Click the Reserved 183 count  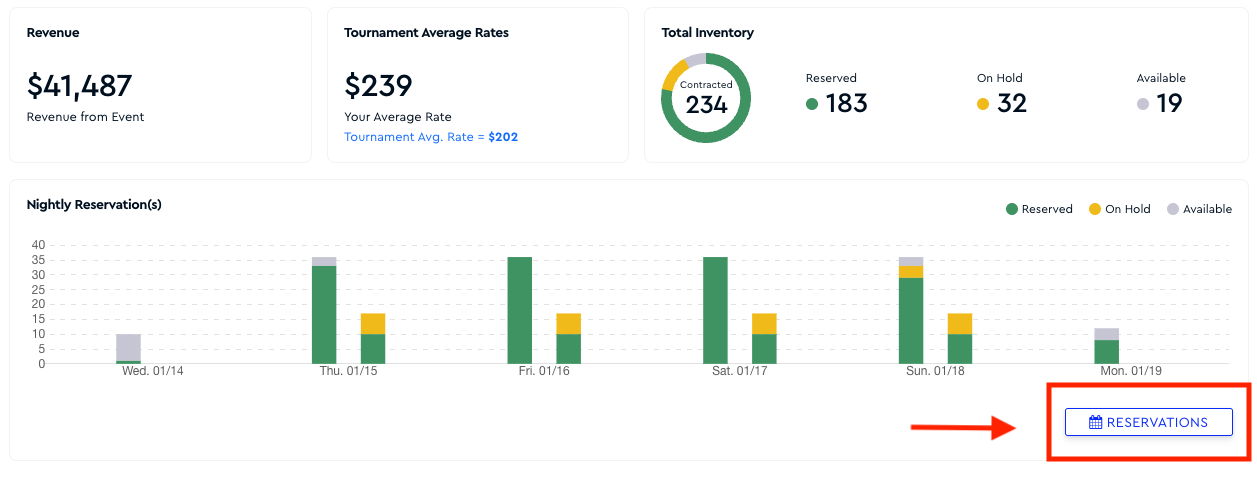[x=847, y=103]
